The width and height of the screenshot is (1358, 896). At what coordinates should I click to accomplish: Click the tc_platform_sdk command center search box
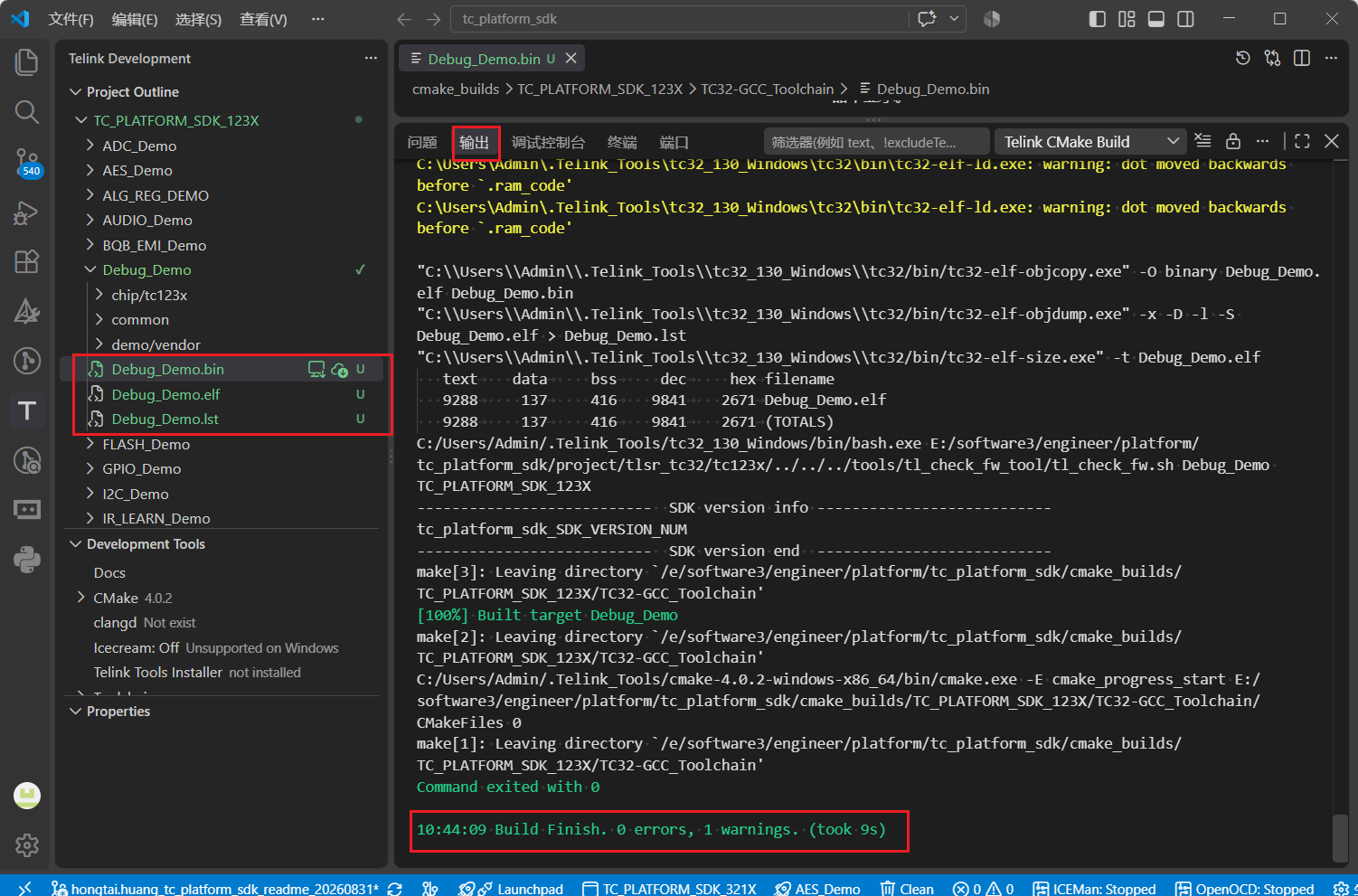pyautogui.click(x=682, y=19)
